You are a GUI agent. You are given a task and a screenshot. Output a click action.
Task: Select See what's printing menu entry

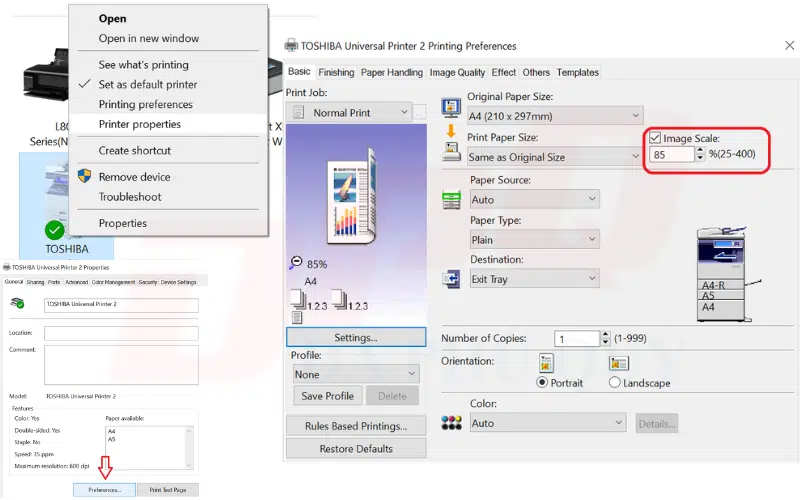point(168,64)
